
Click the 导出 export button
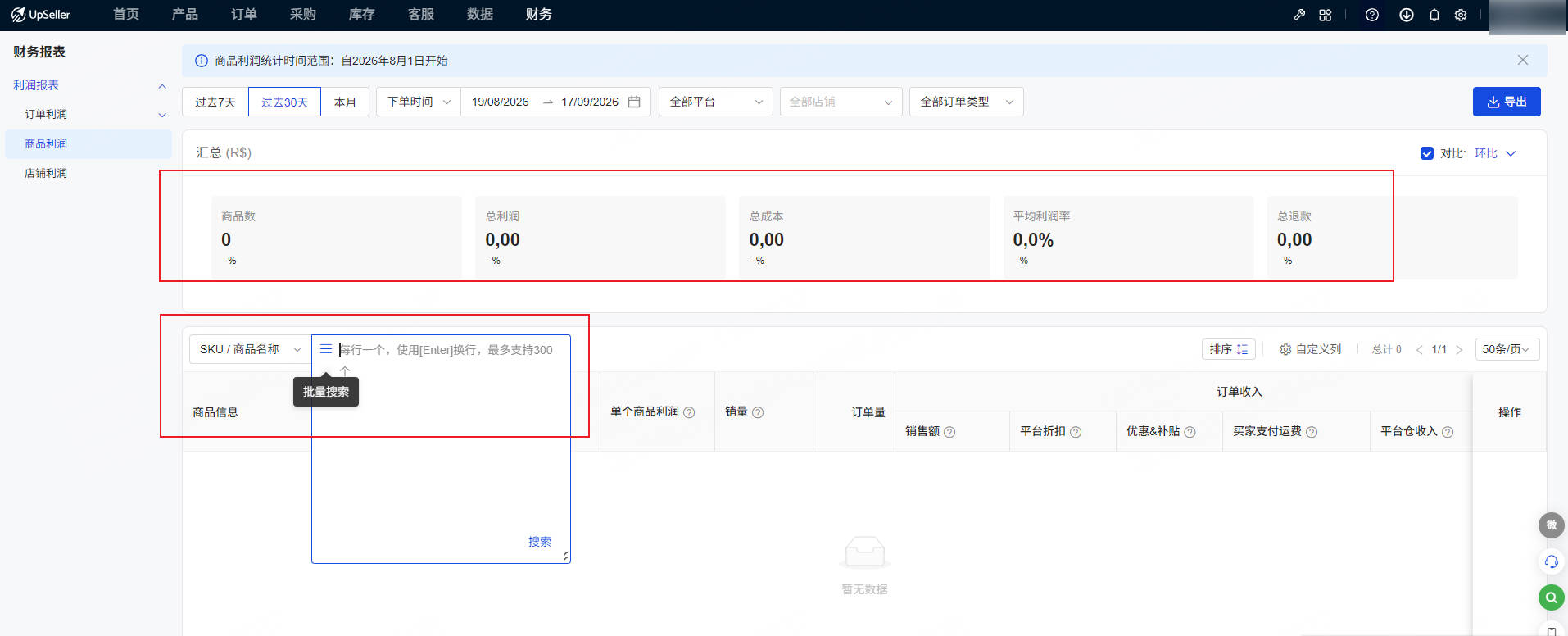(x=1507, y=102)
